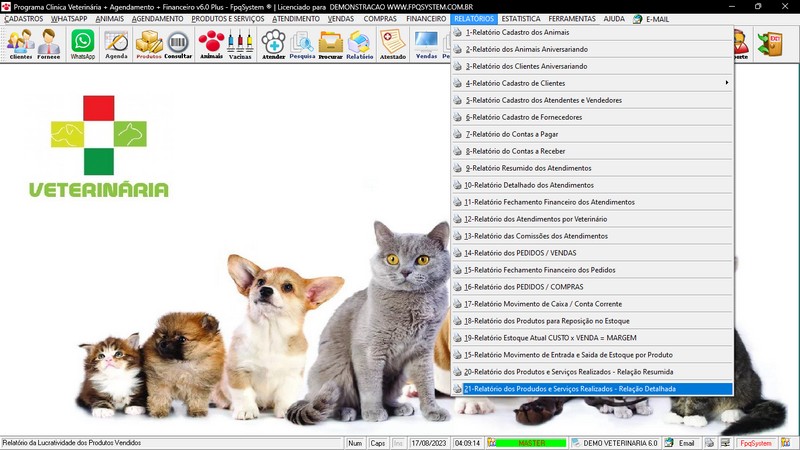Select 13-Relatório das Comissões dos Atendimentos
The height and width of the screenshot is (450, 800).
click(x=592, y=236)
